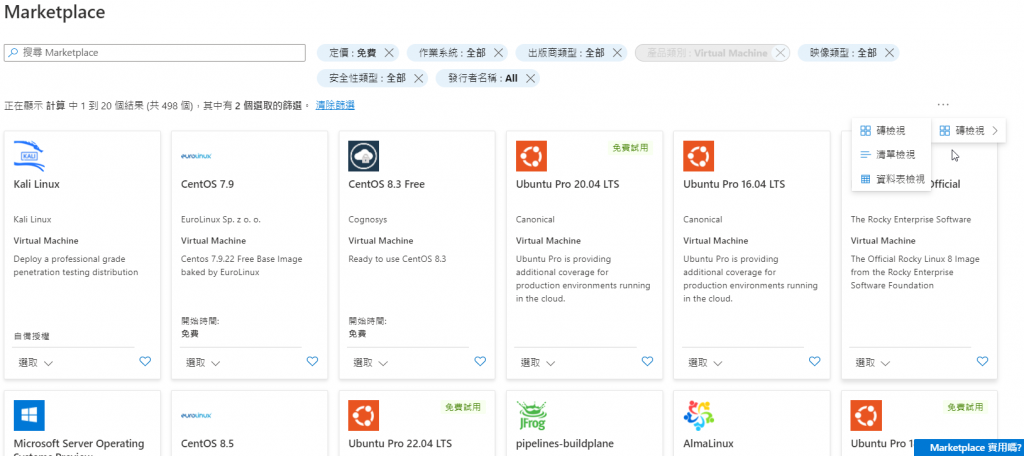The height and width of the screenshot is (456, 1024).
Task: Open the Ubuntu Pro 16.04 LTS title
Action: click(734, 184)
